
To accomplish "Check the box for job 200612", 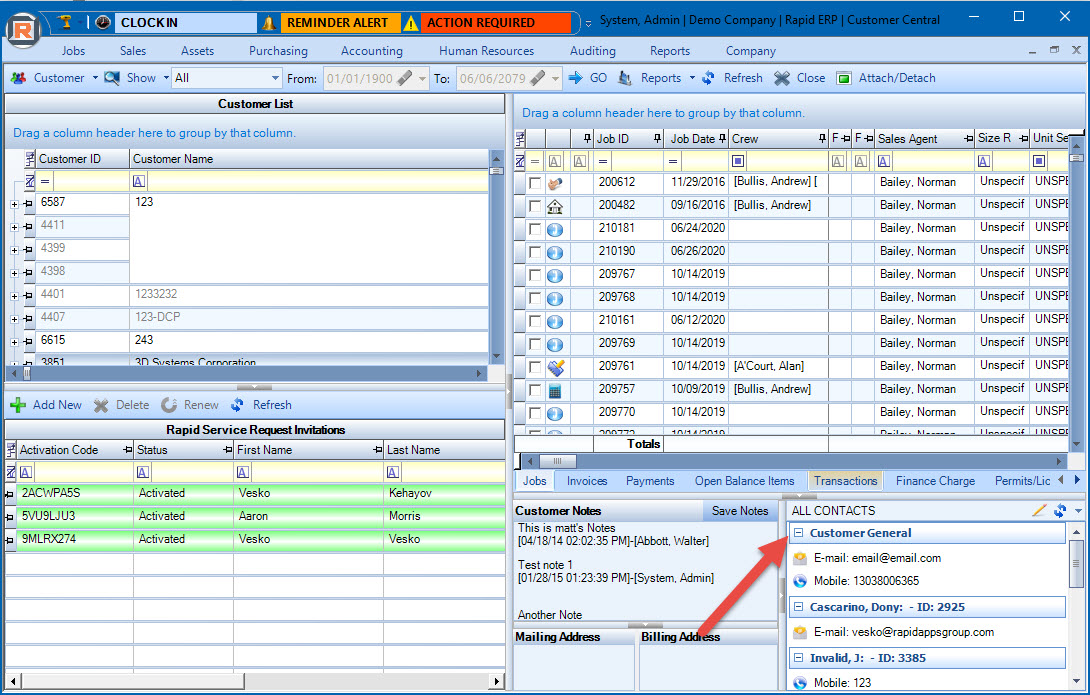I will coord(535,183).
